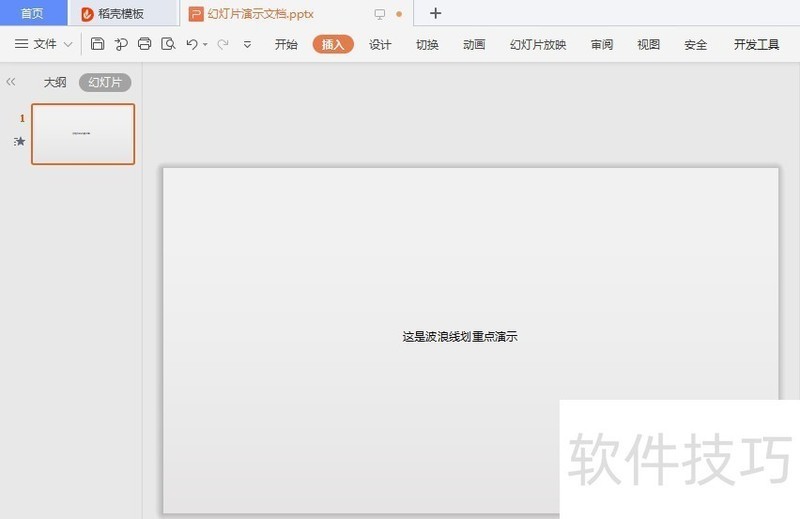The width and height of the screenshot is (800, 519).
Task: Open the 安全 ribbon tab
Action: (695, 44)
